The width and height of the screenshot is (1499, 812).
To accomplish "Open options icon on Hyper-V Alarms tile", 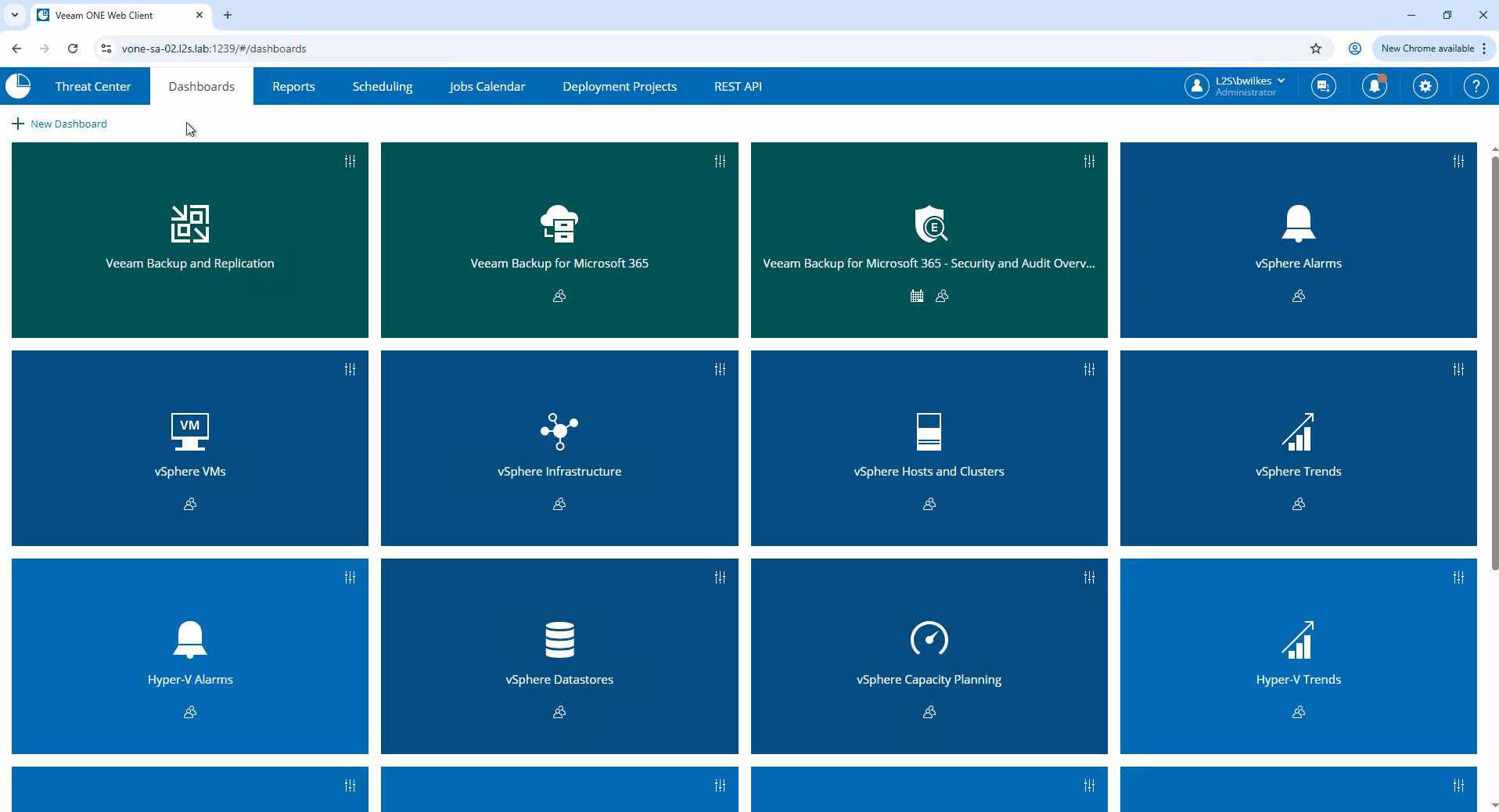I will (350, 577).
